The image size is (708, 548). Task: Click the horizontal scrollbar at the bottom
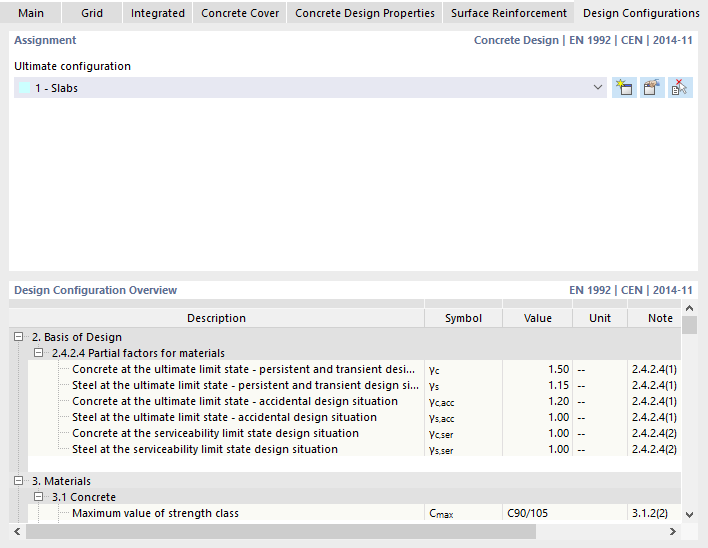[300, 532]
